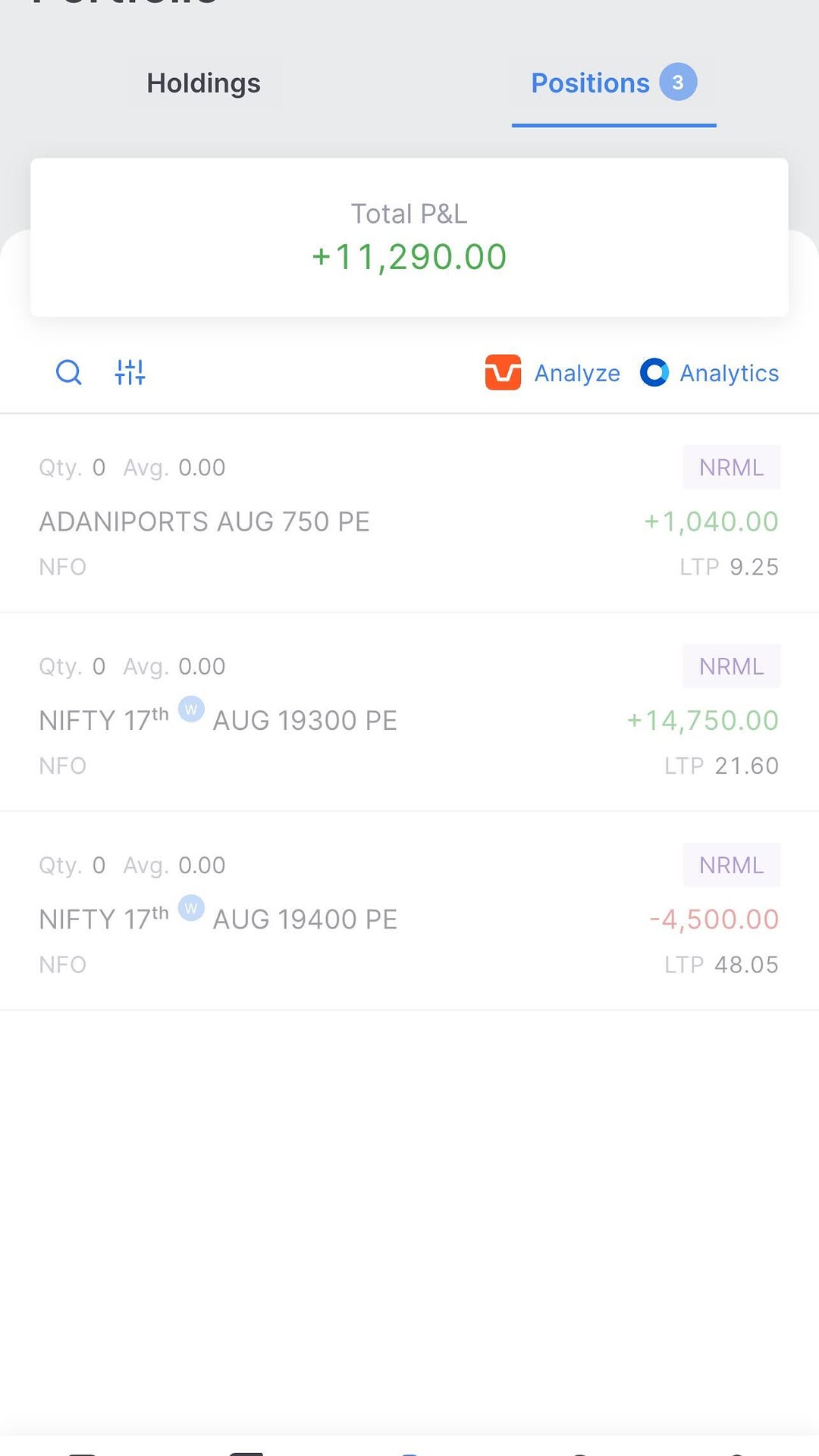This screenshot has height=1456, width=819.
Task: Tap the Total P&L summary card
Action: [x=409, y=237]
